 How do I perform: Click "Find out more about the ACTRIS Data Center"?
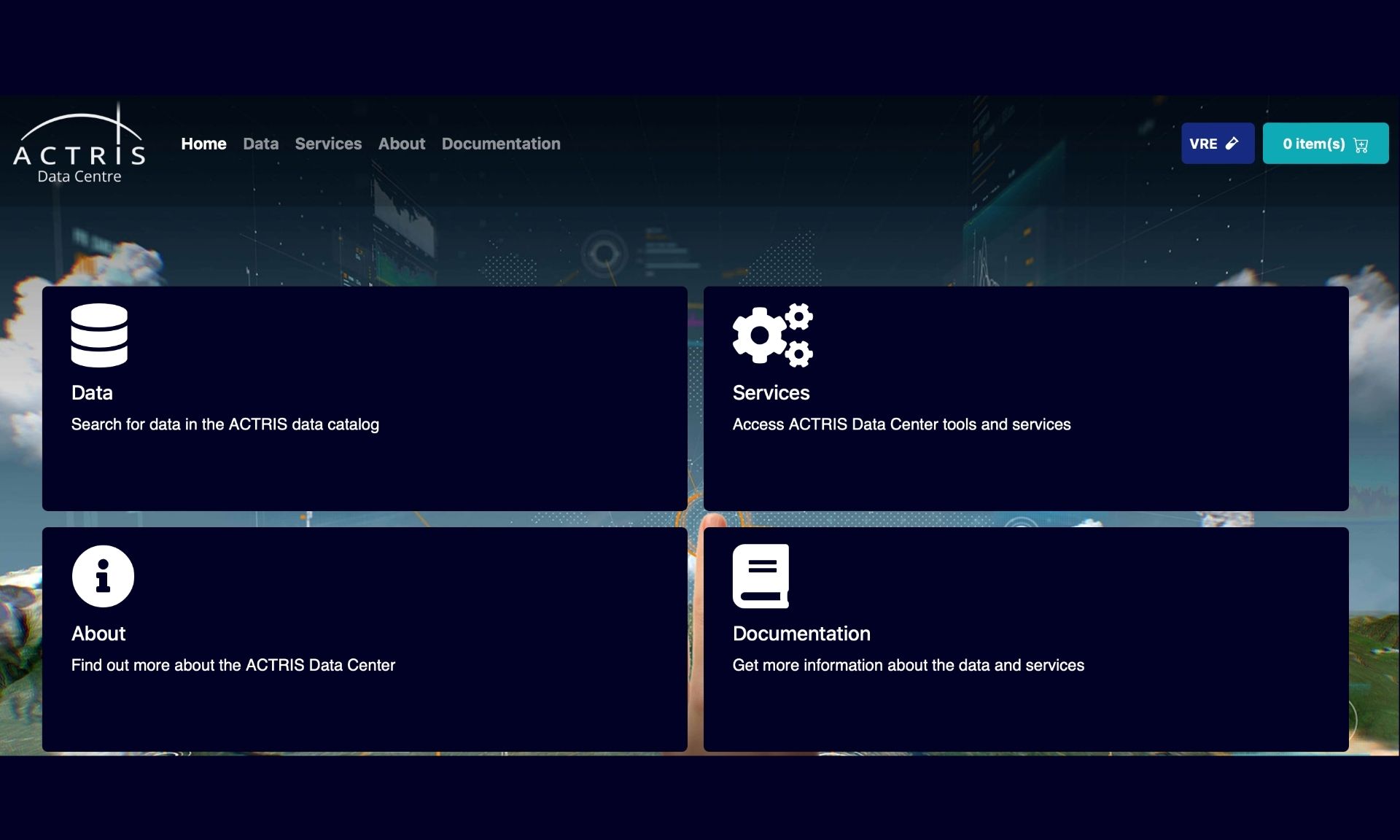233,665
